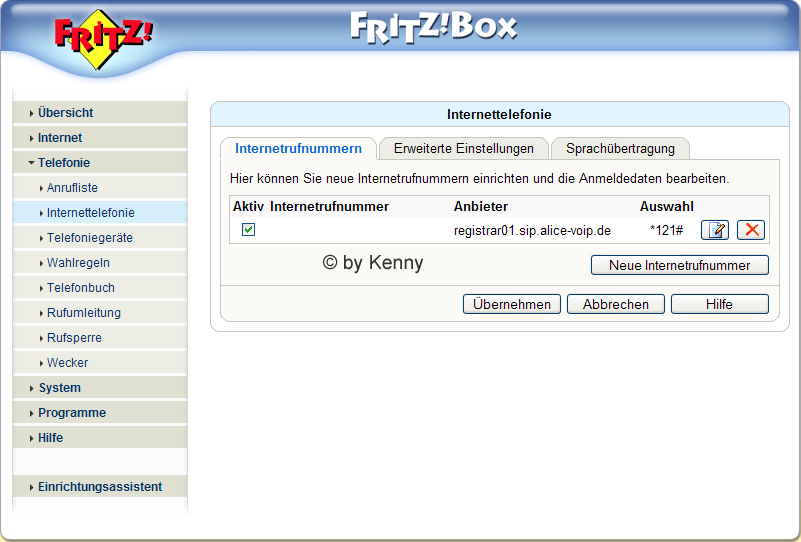Delete the alice-voip number with the red X
The width and height of the screenshot is (801, 542).
(751, 230)
